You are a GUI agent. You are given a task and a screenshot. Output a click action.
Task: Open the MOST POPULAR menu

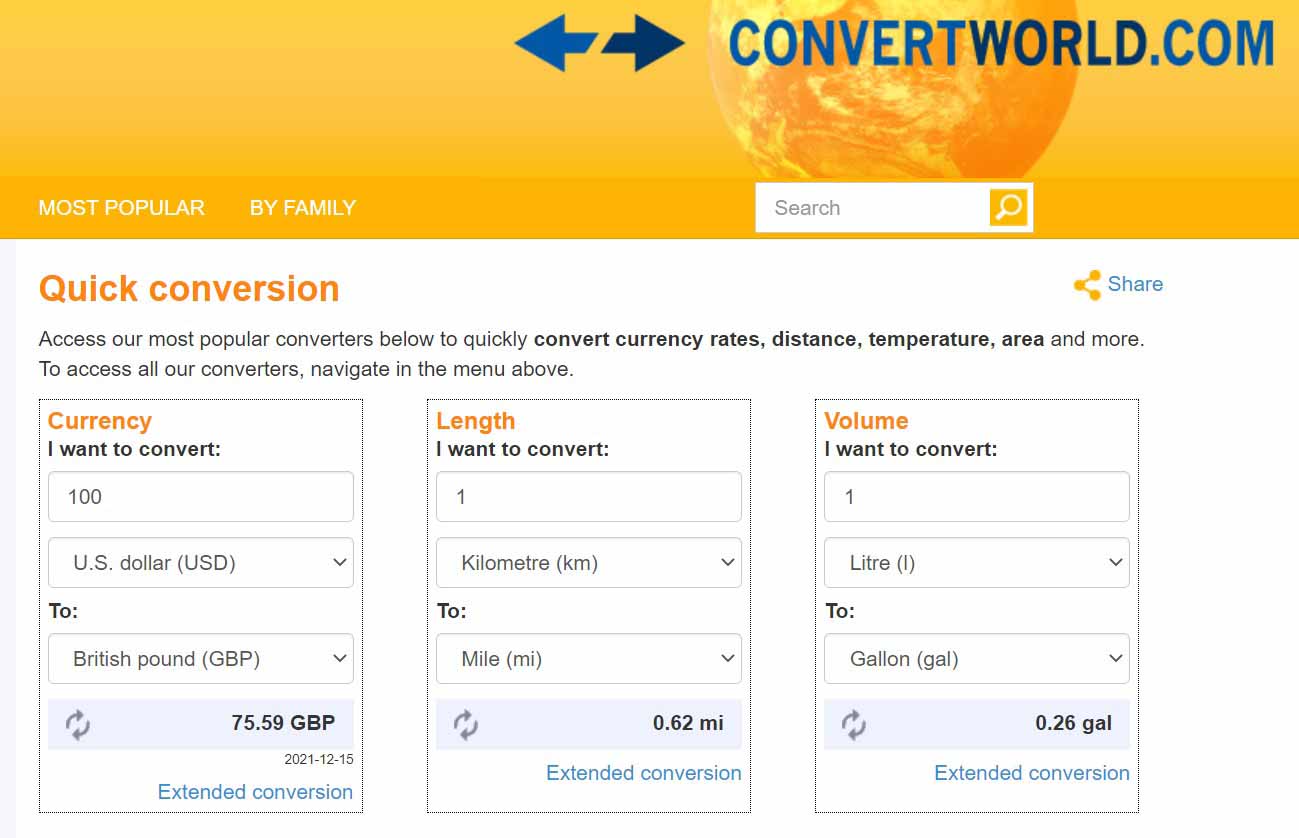(121, 208)
